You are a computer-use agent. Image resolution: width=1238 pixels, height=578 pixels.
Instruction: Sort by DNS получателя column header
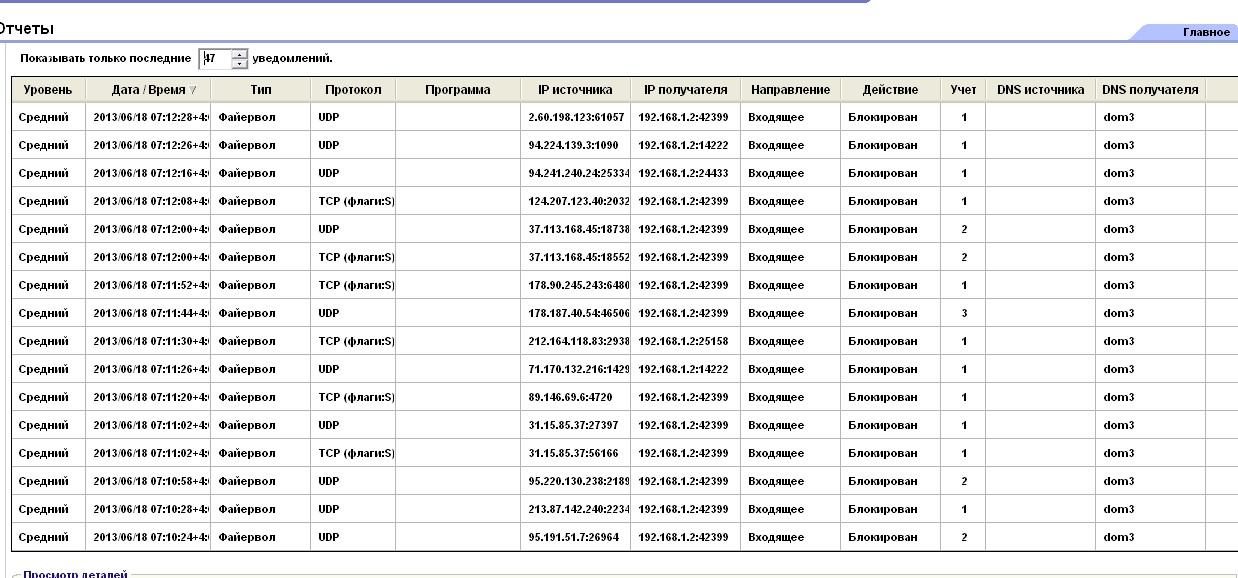[x=1150, y=90]
